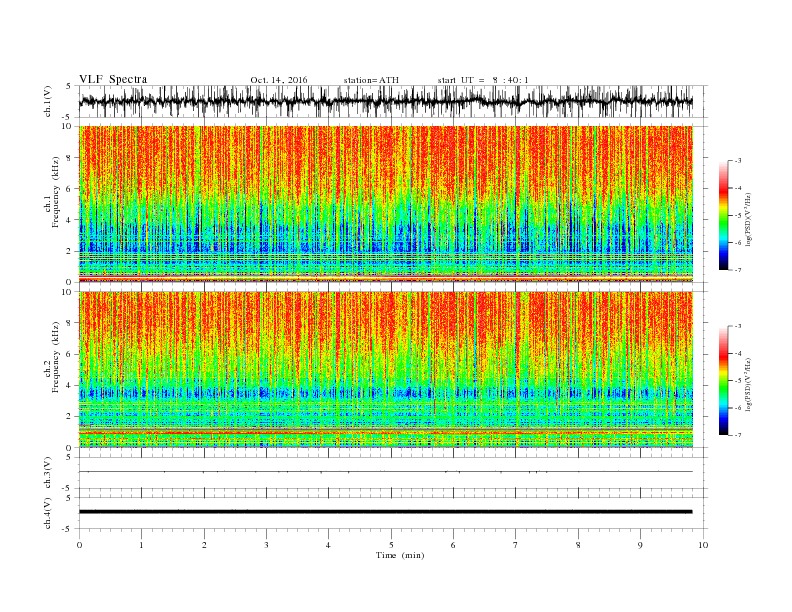Image resolution: width=792 pixels, height=612 pixels.
Task: Click the "9" tick on the time axis
Action: (640, 545)
